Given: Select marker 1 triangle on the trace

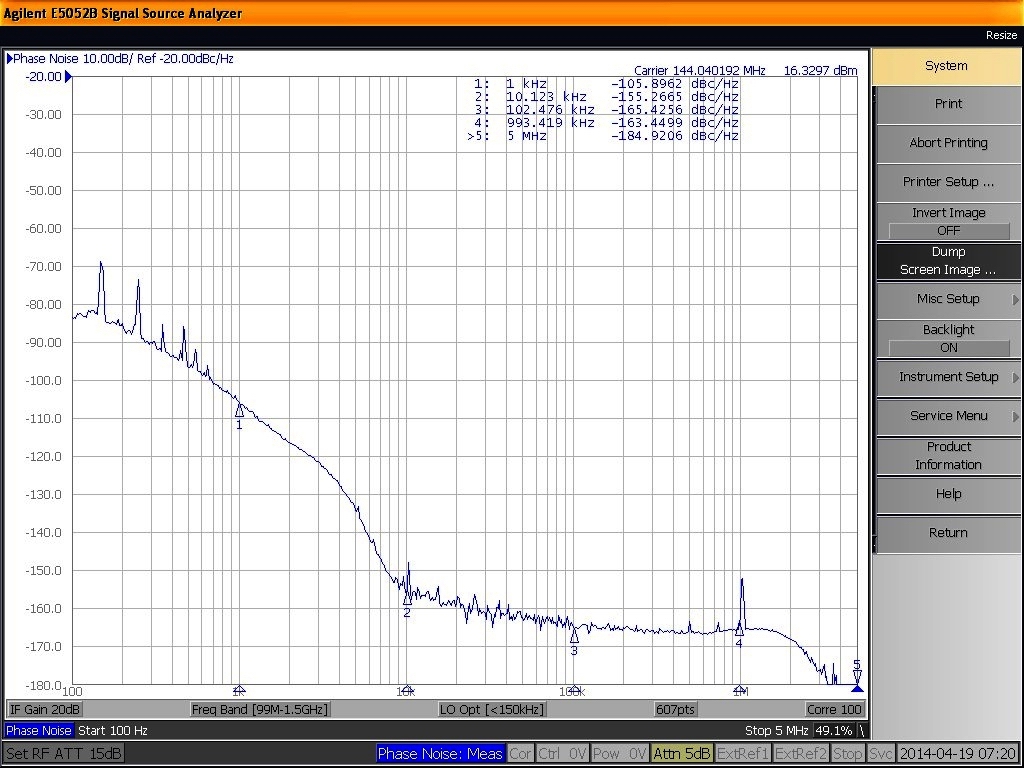Looking at the screenshot, I should 240,411.
